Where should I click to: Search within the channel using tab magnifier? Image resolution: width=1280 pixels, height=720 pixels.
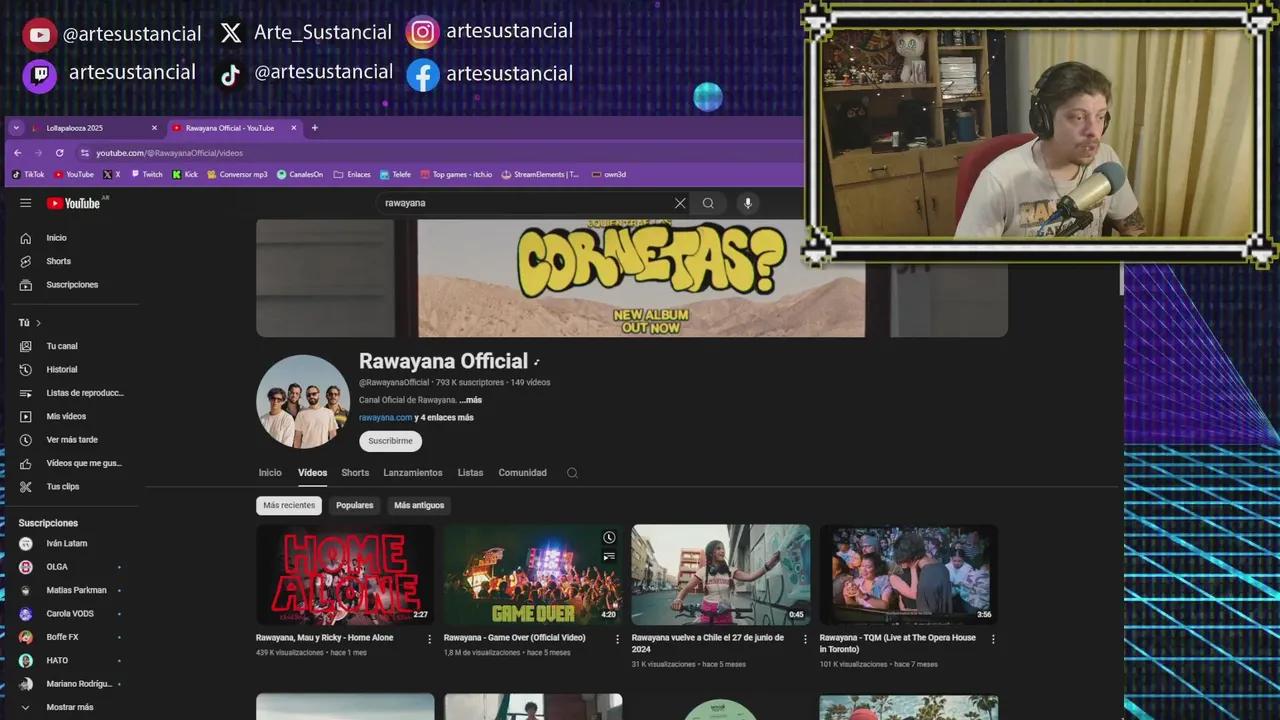[x=572, y=473]
